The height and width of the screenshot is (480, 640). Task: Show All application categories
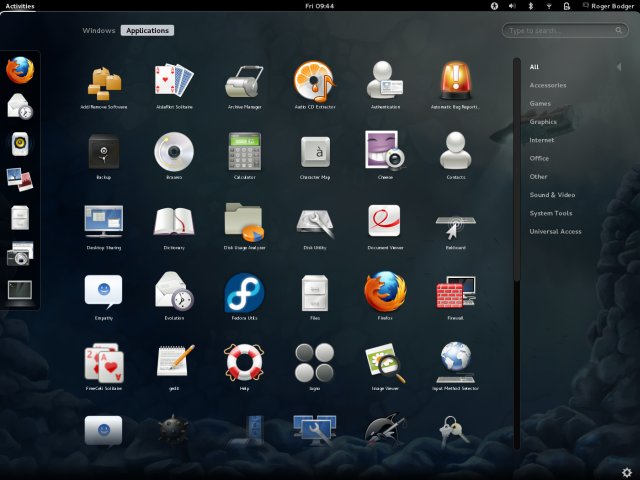[534, 67]
